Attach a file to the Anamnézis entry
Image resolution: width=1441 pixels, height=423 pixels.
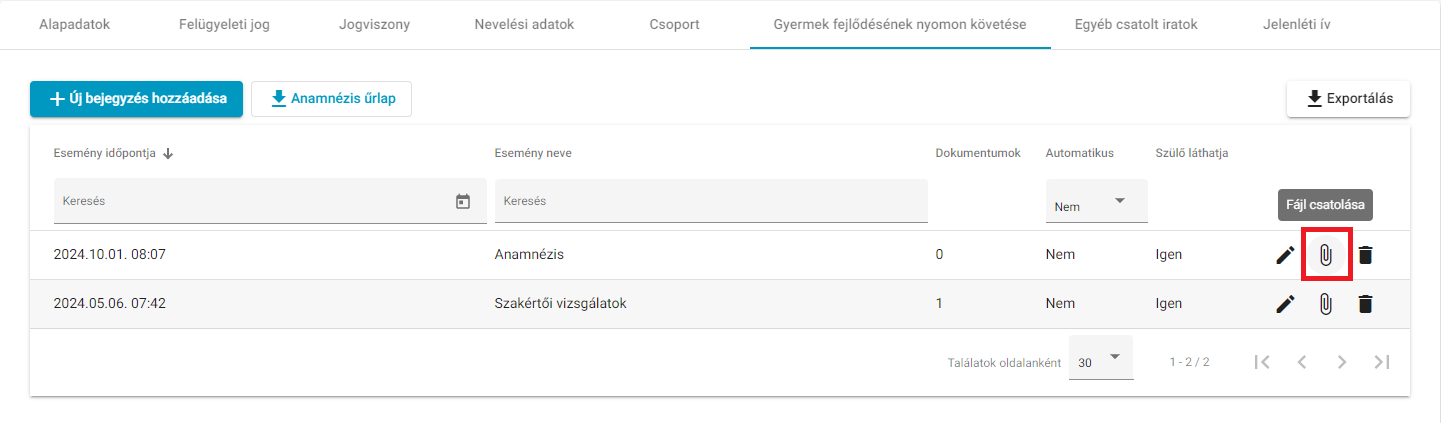tap(1326, 255)
